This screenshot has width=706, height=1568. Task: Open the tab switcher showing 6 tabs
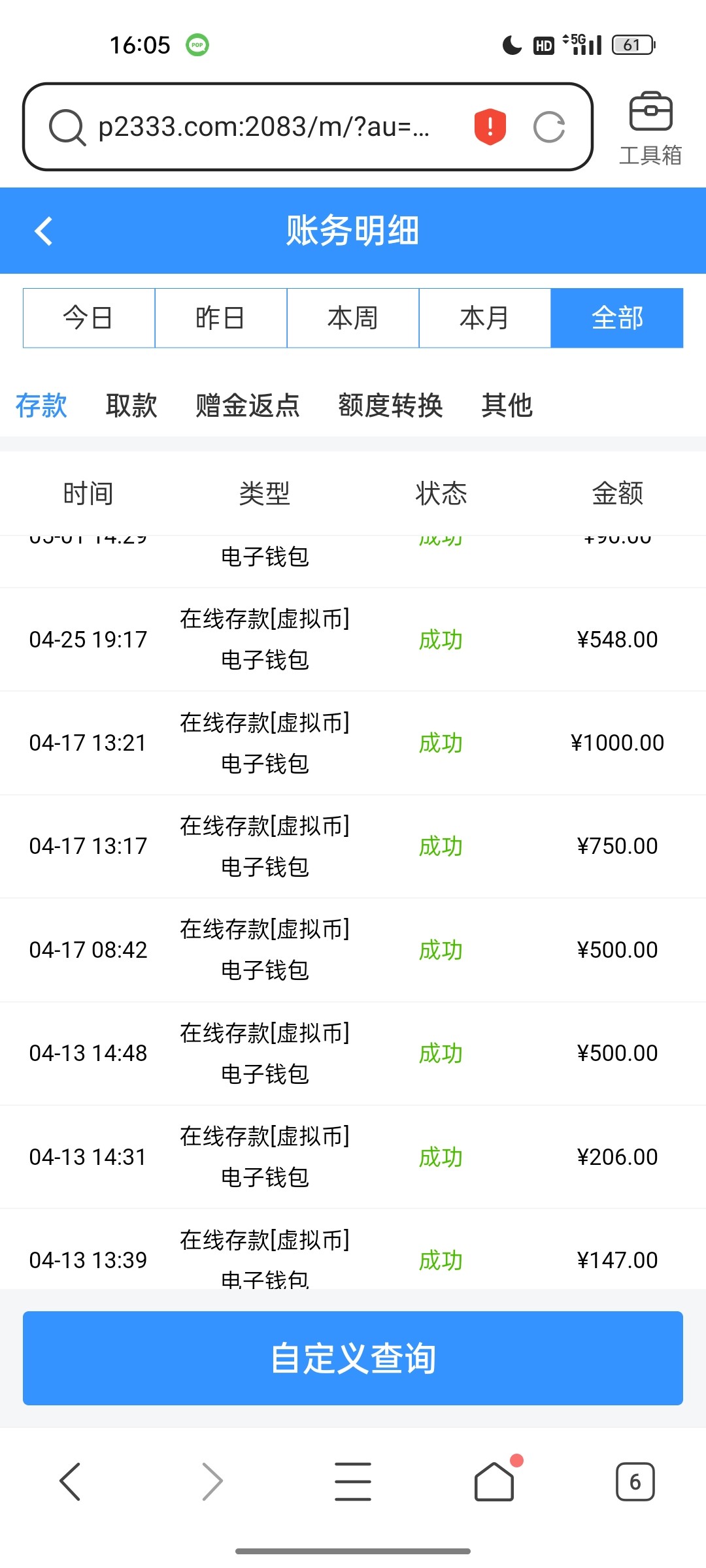click(x=635, y=1481)
